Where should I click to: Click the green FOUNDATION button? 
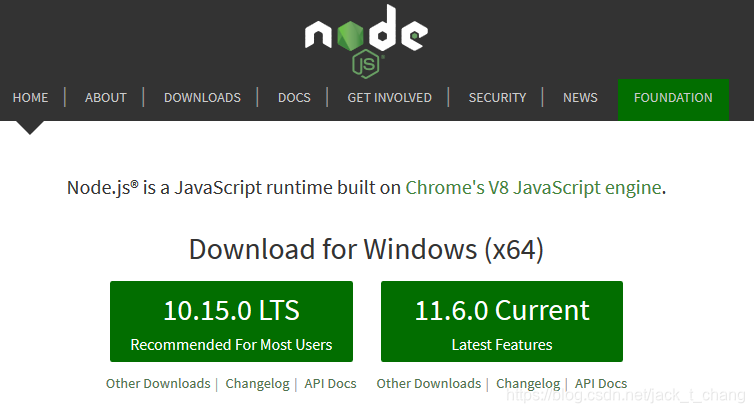(x=673, y=100)
